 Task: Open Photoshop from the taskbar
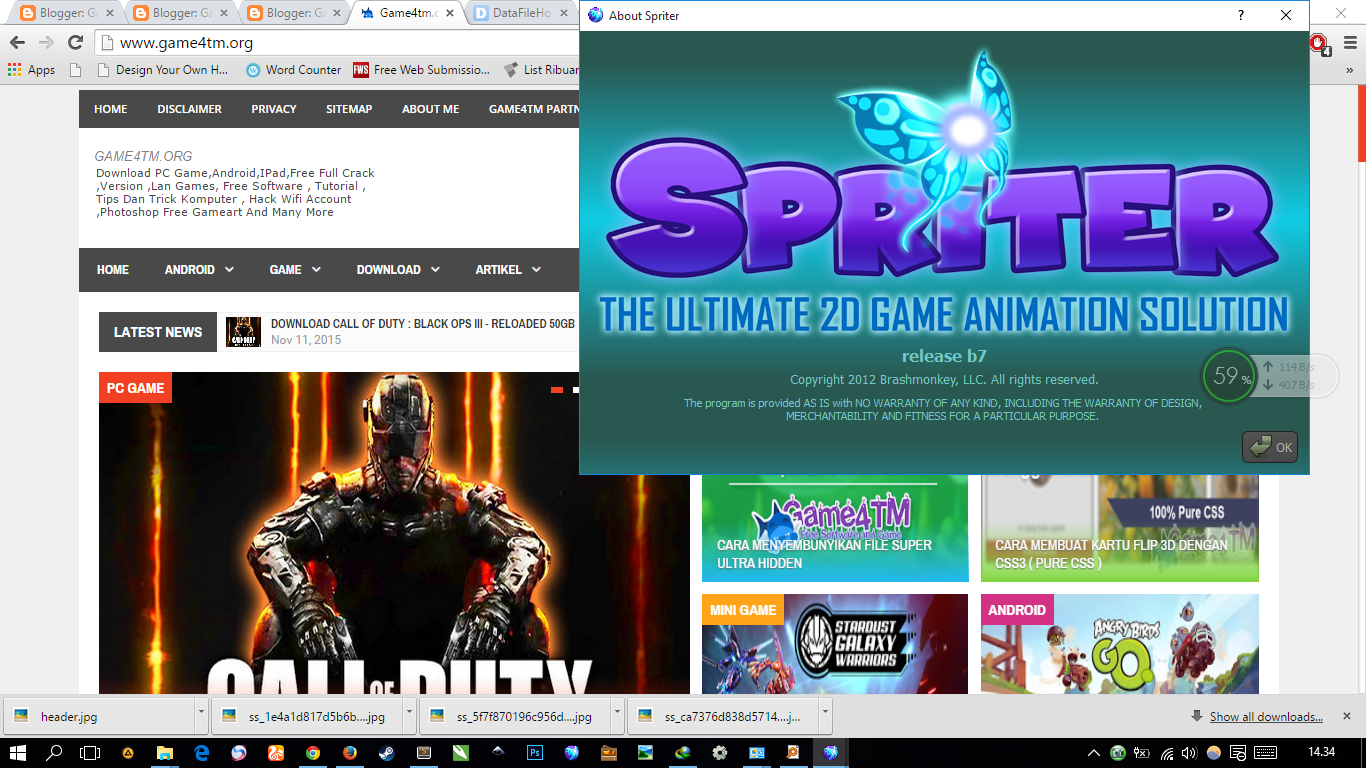[x=533, y=754]
